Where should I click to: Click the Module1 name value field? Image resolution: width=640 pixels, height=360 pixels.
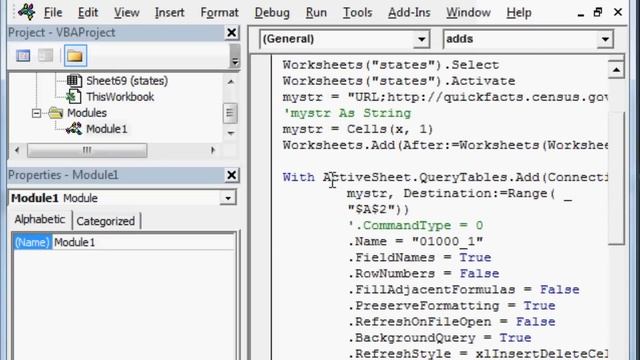[144, 242]
